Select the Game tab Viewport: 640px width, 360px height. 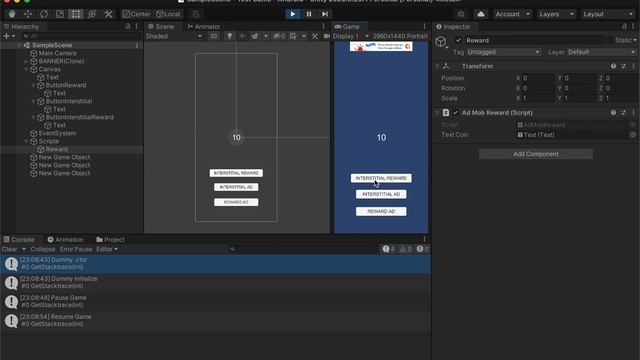tap(347, 27)
